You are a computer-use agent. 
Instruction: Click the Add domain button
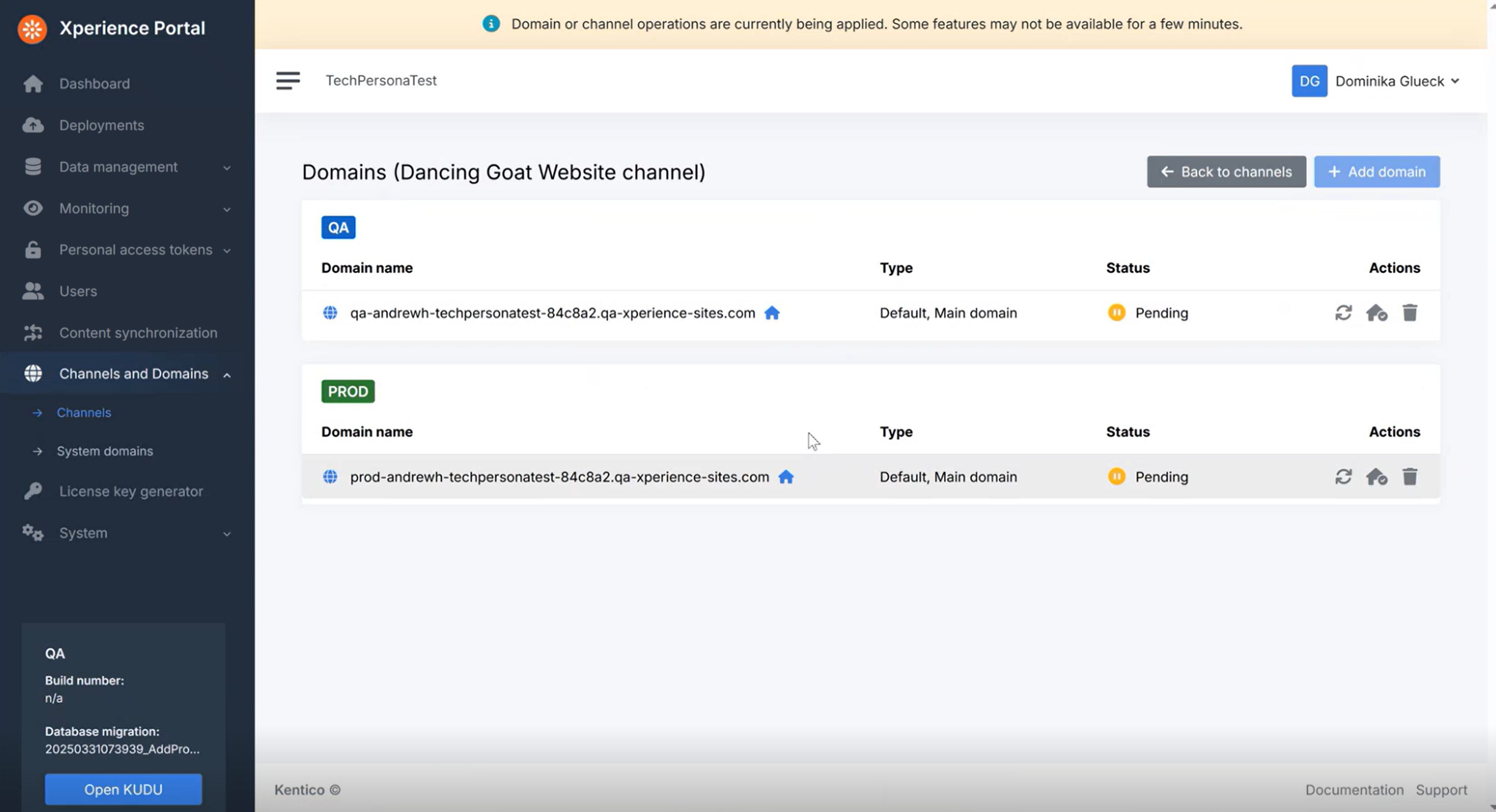point(1376,172)
